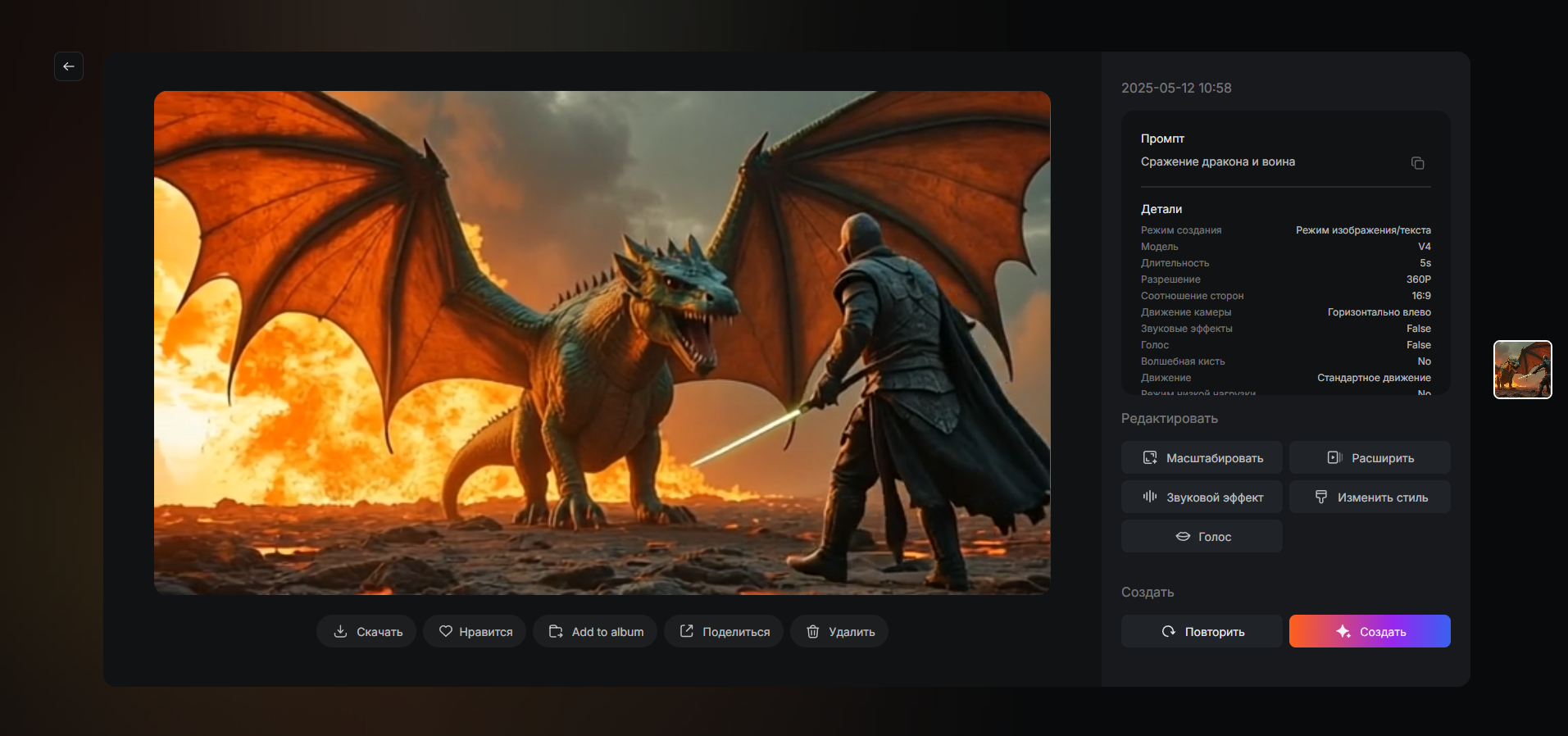The image size is (1568, 736).
Task: Select the dragon thumbnail on the right
Action: (1523, 370)
